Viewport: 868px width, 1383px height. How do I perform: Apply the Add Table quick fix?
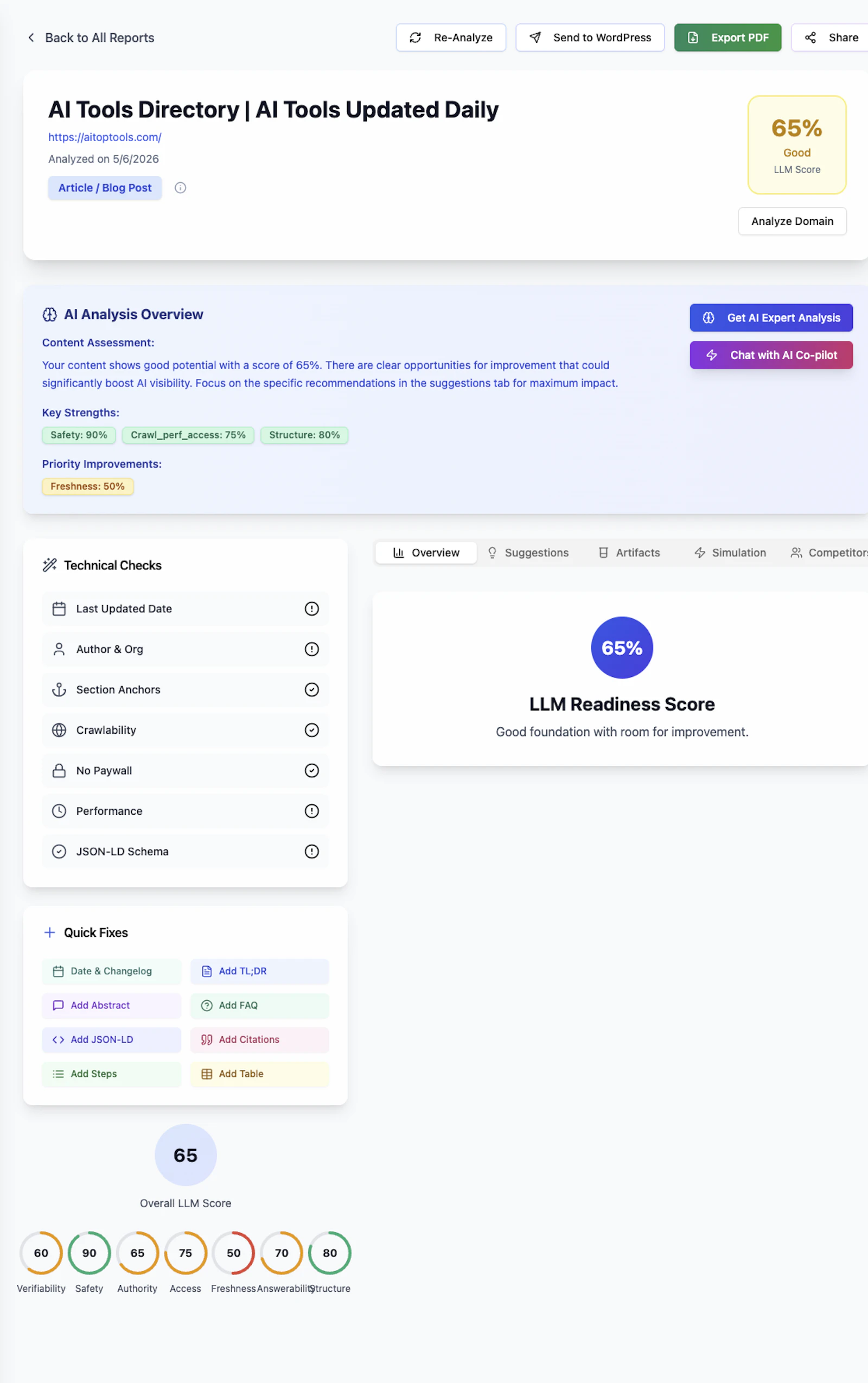[259, 1074]
